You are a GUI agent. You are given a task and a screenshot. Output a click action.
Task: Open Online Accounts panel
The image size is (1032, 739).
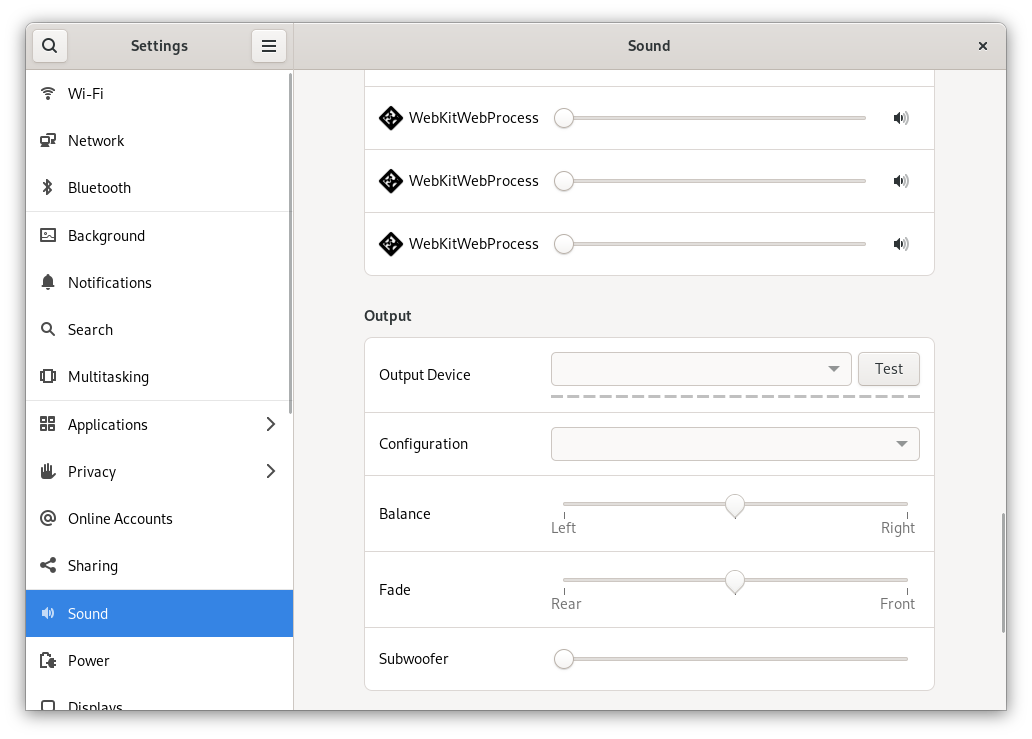pyautogui.click(x=158, y=518)
